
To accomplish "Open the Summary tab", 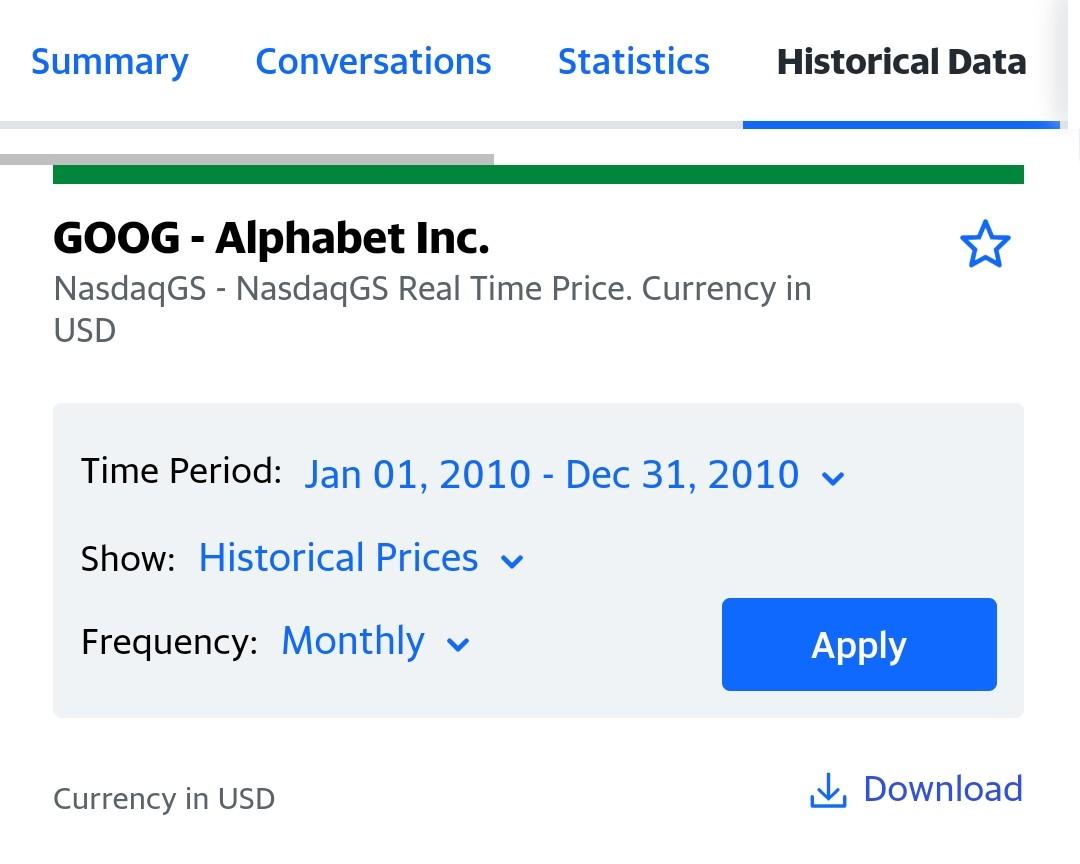I will pos(109,62).
